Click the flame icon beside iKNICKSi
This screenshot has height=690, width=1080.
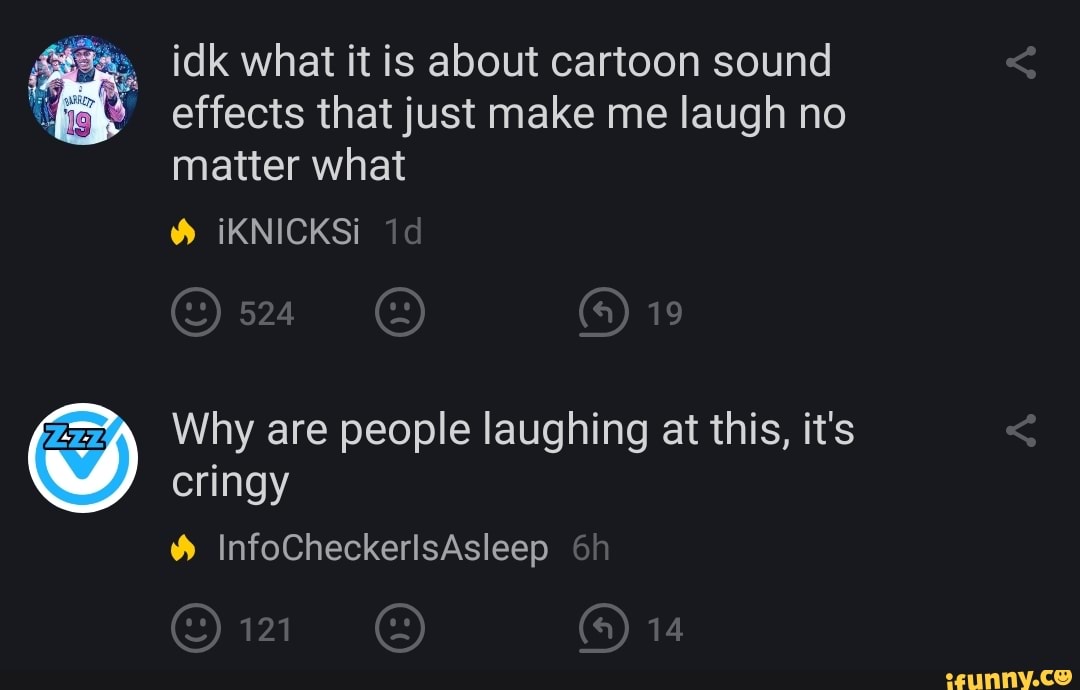[x=185, y=230]
